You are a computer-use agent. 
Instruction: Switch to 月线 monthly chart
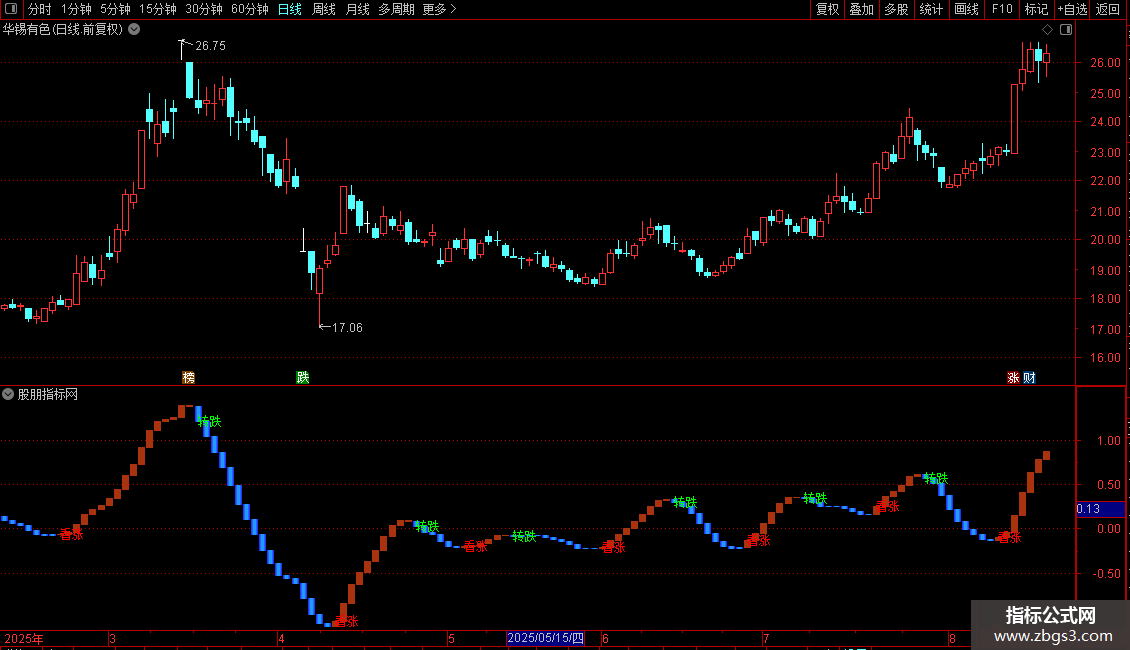click(357, 9)
